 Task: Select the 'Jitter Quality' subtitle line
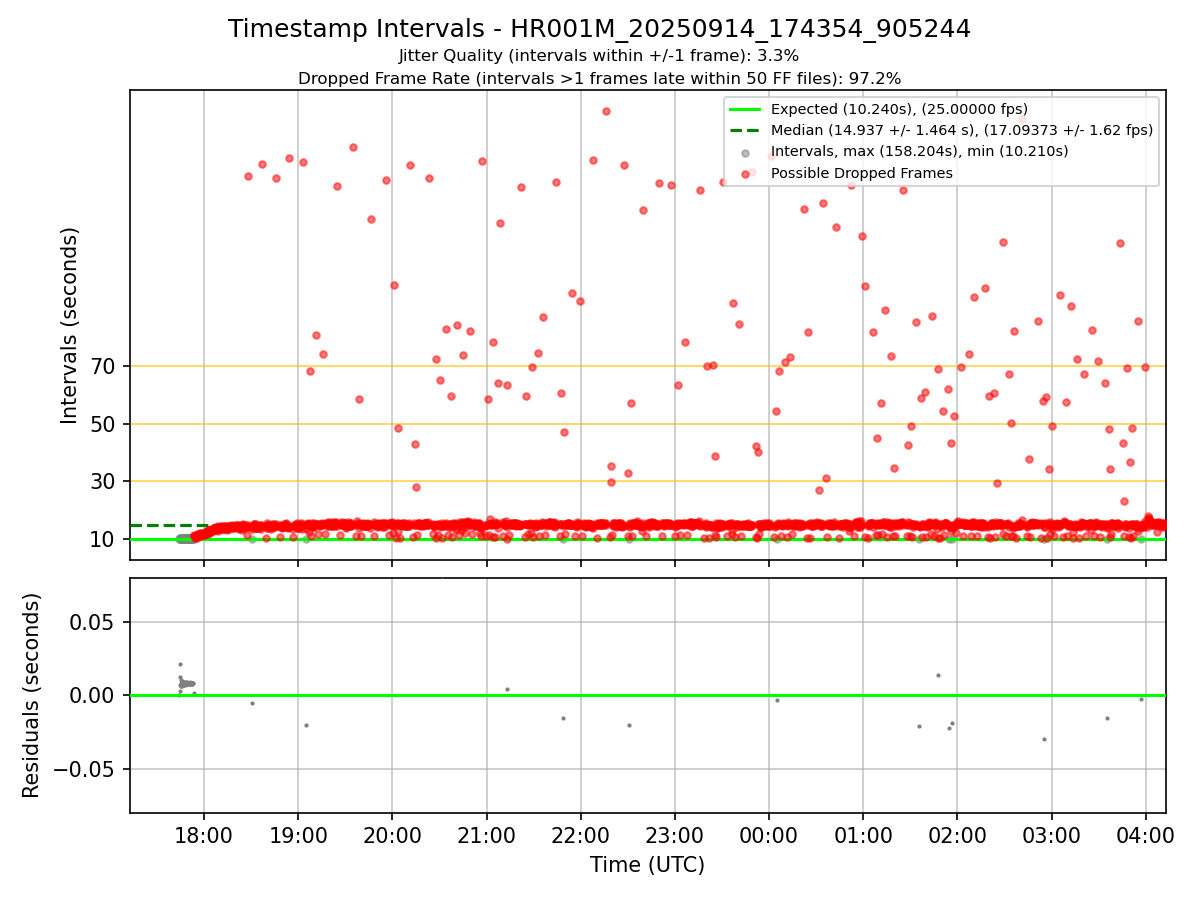(598, 56)
